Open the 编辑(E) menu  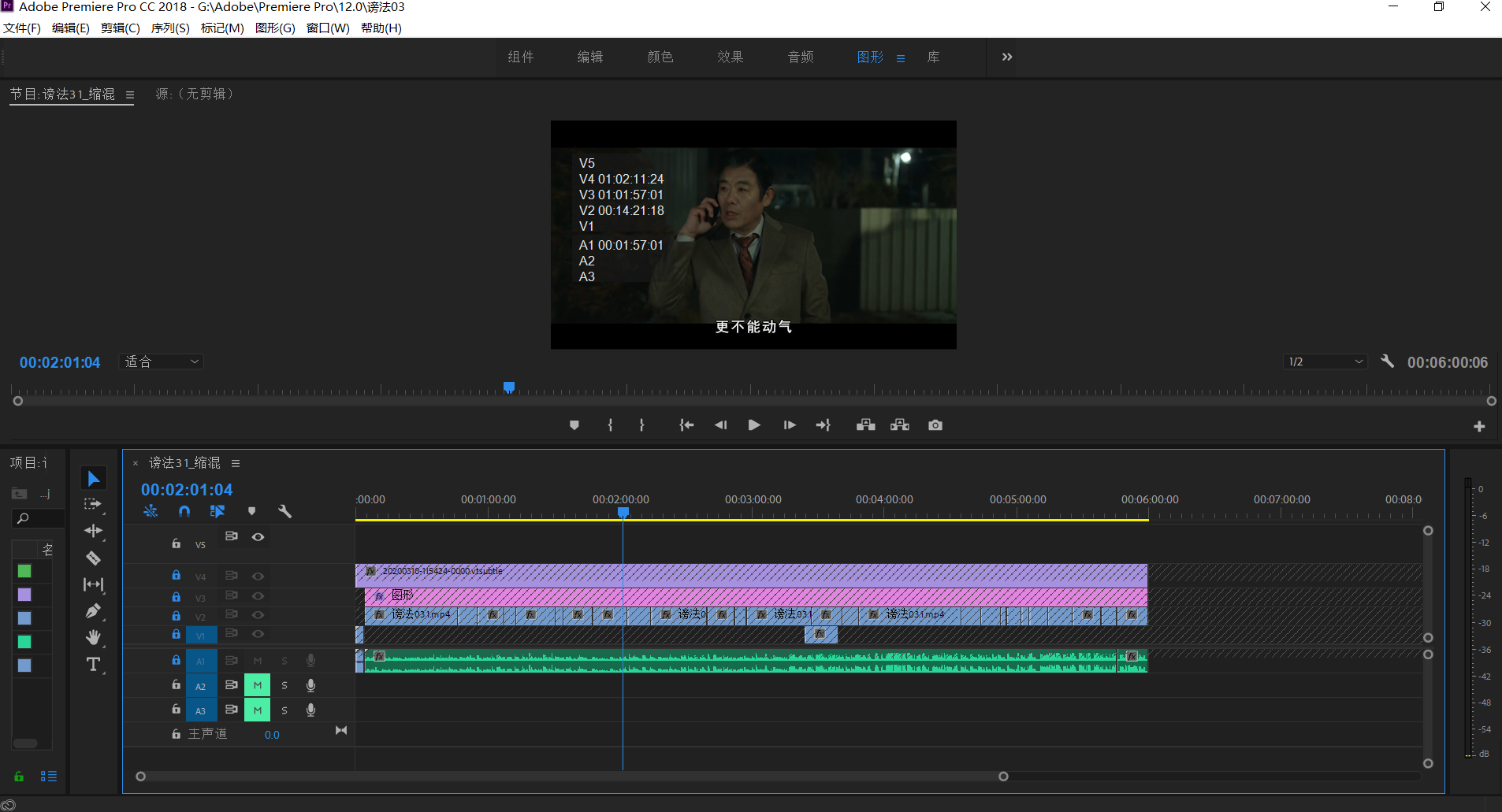point(71,28)
